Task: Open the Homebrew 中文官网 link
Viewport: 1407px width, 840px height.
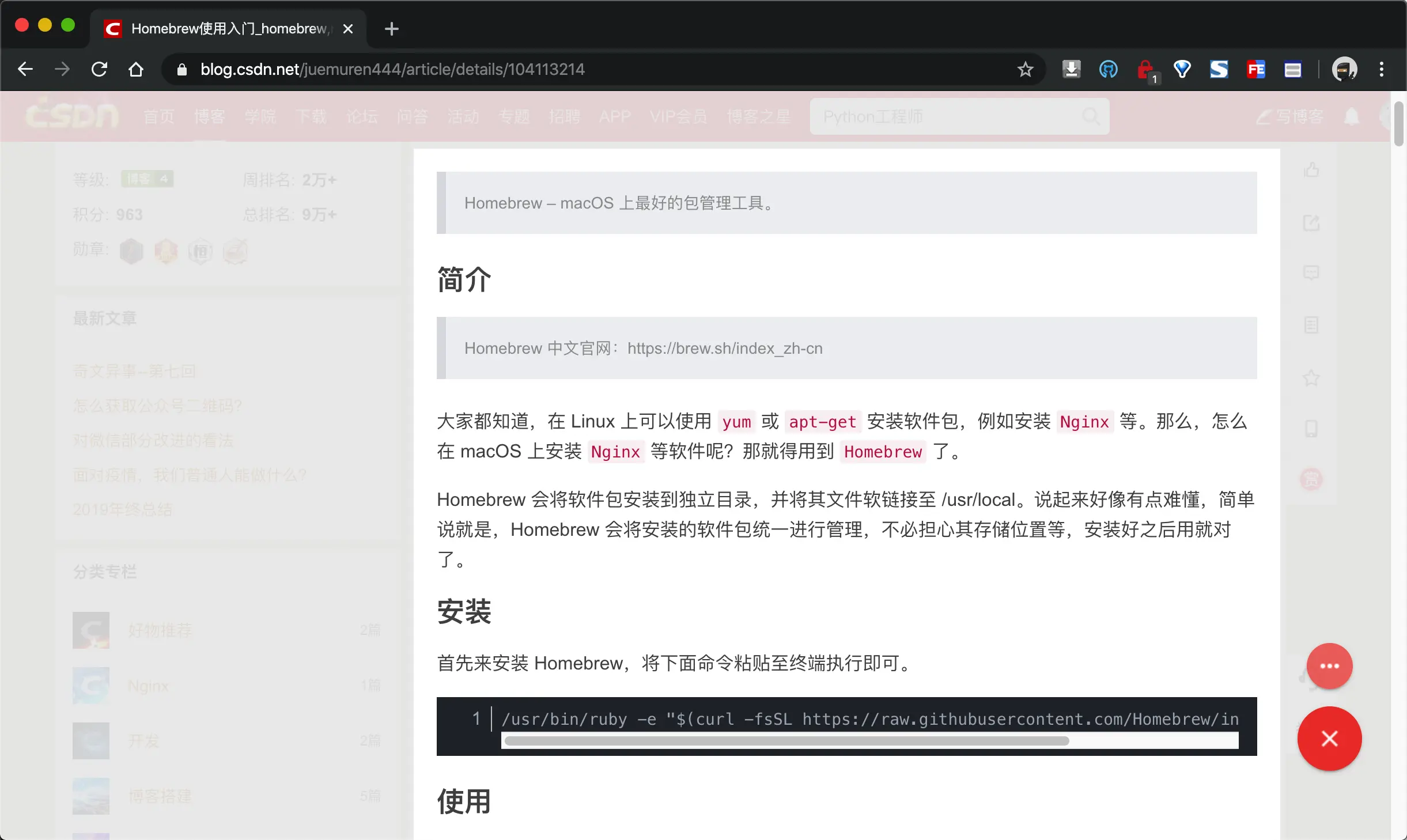Action: 725,348
